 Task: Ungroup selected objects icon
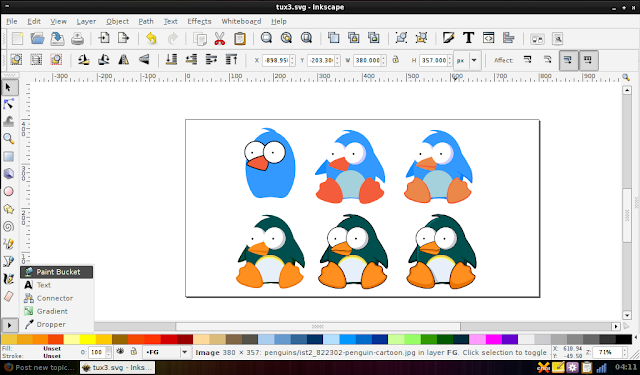click(421, 38)
